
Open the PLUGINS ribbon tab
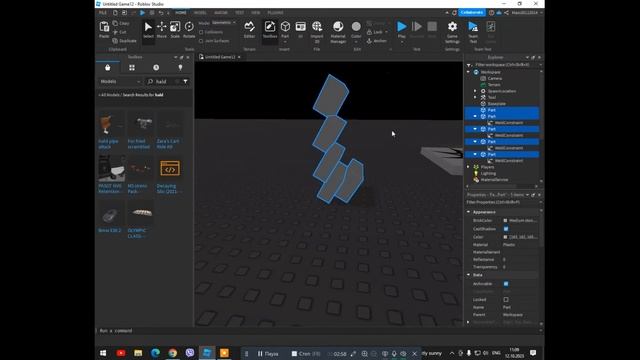[276, 13]
